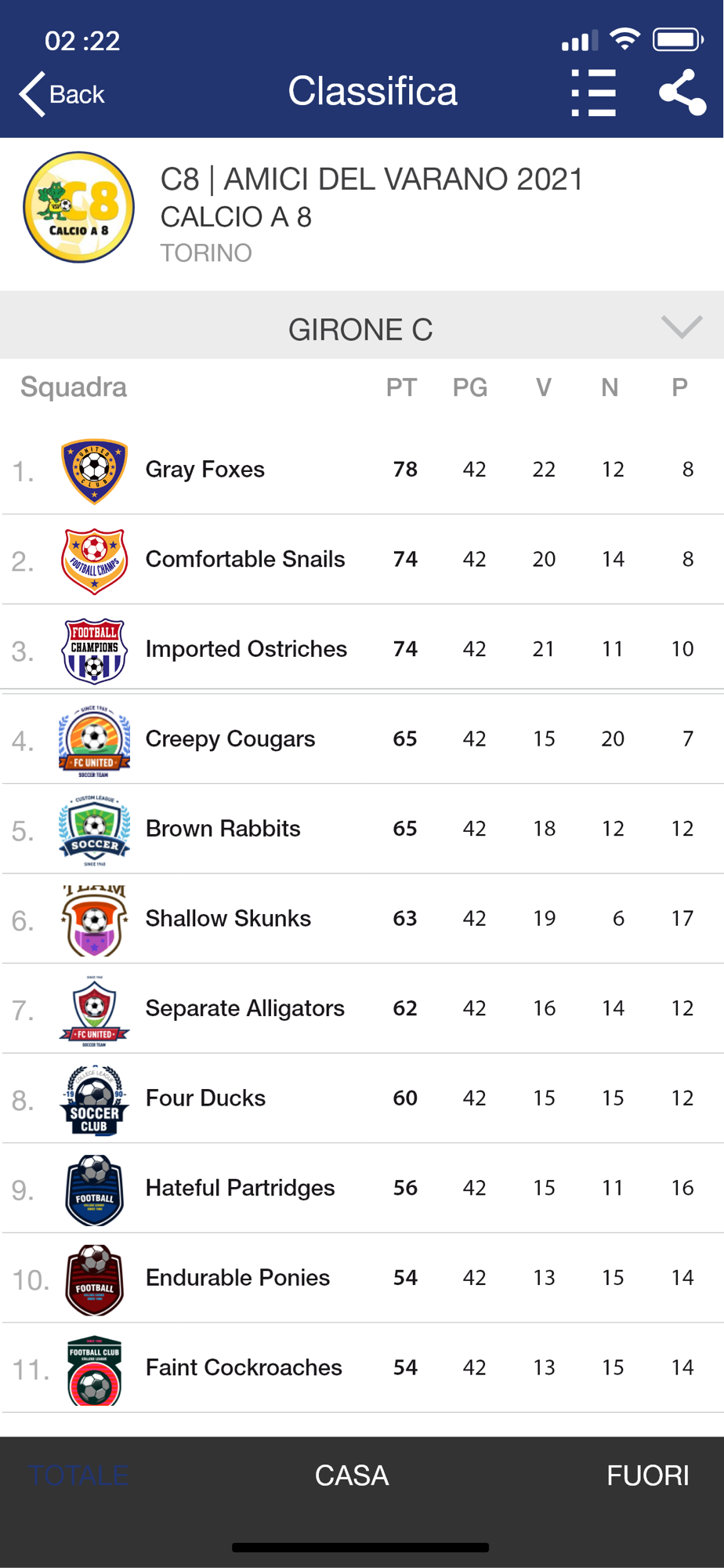Open the Girone C group selector
This screenshot has width=724, height=1568.
point(360,329)
